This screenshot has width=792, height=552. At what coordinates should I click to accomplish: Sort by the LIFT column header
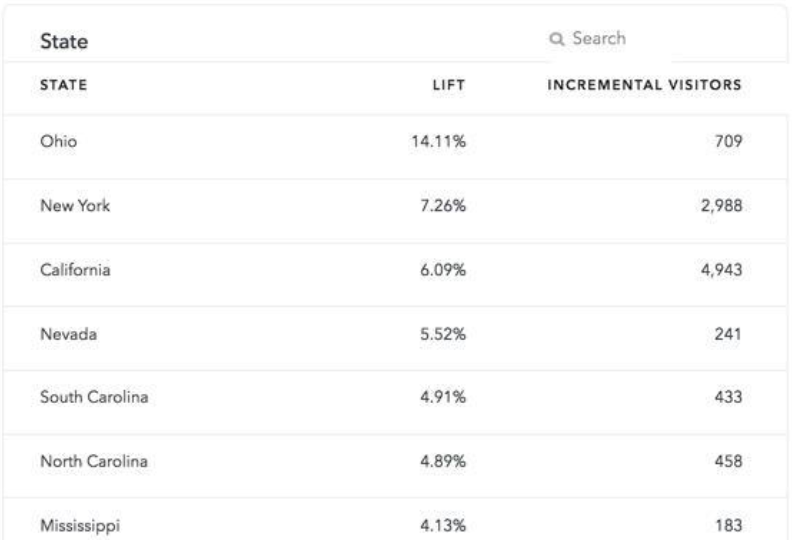[x=449, y=85]
